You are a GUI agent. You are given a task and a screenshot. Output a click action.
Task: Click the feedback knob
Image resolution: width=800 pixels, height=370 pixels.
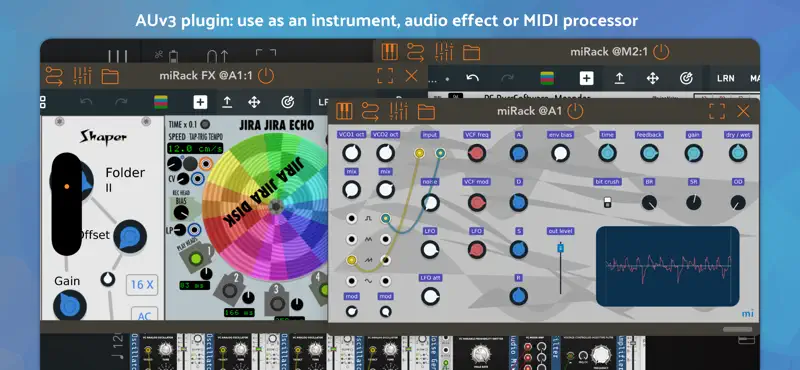pyautogui.click(x=649, y=153)
